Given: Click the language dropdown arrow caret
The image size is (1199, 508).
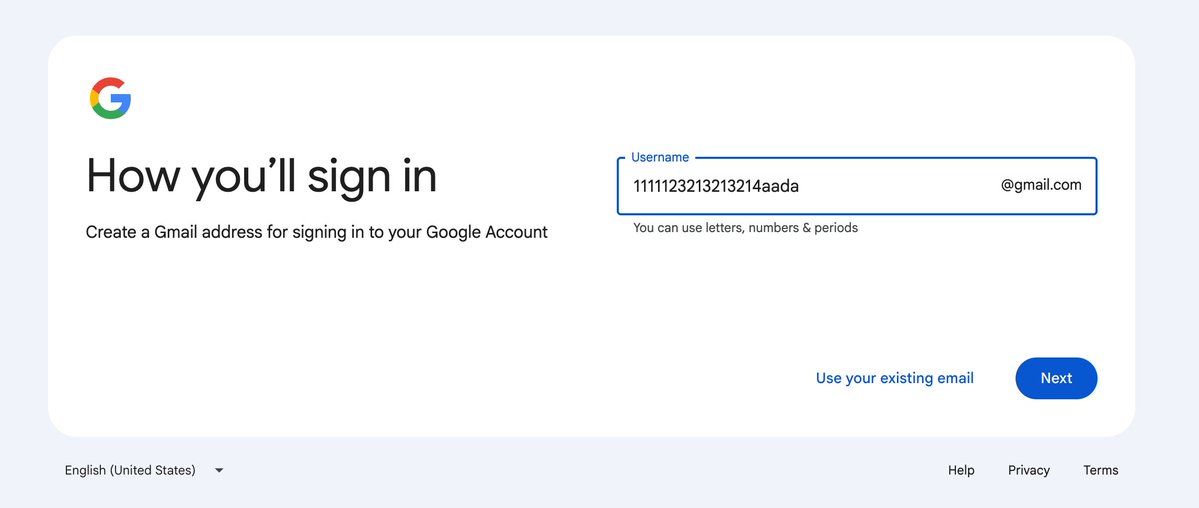Looking at the screenshot, I should pyautogui.click(x=219, y=471).
